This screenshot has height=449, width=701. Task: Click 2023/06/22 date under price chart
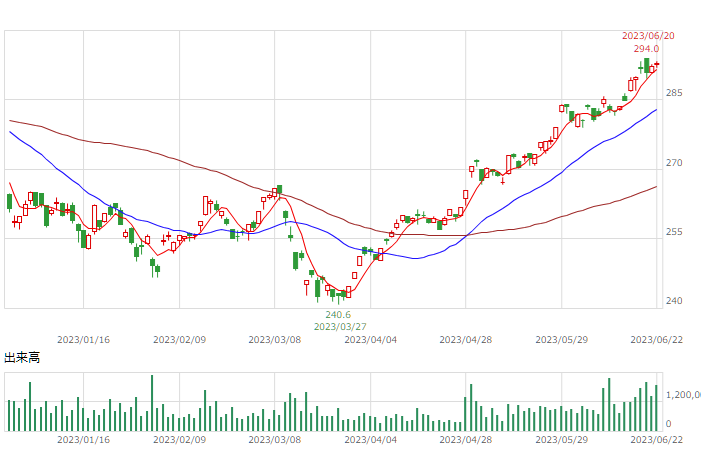[657, 340]
